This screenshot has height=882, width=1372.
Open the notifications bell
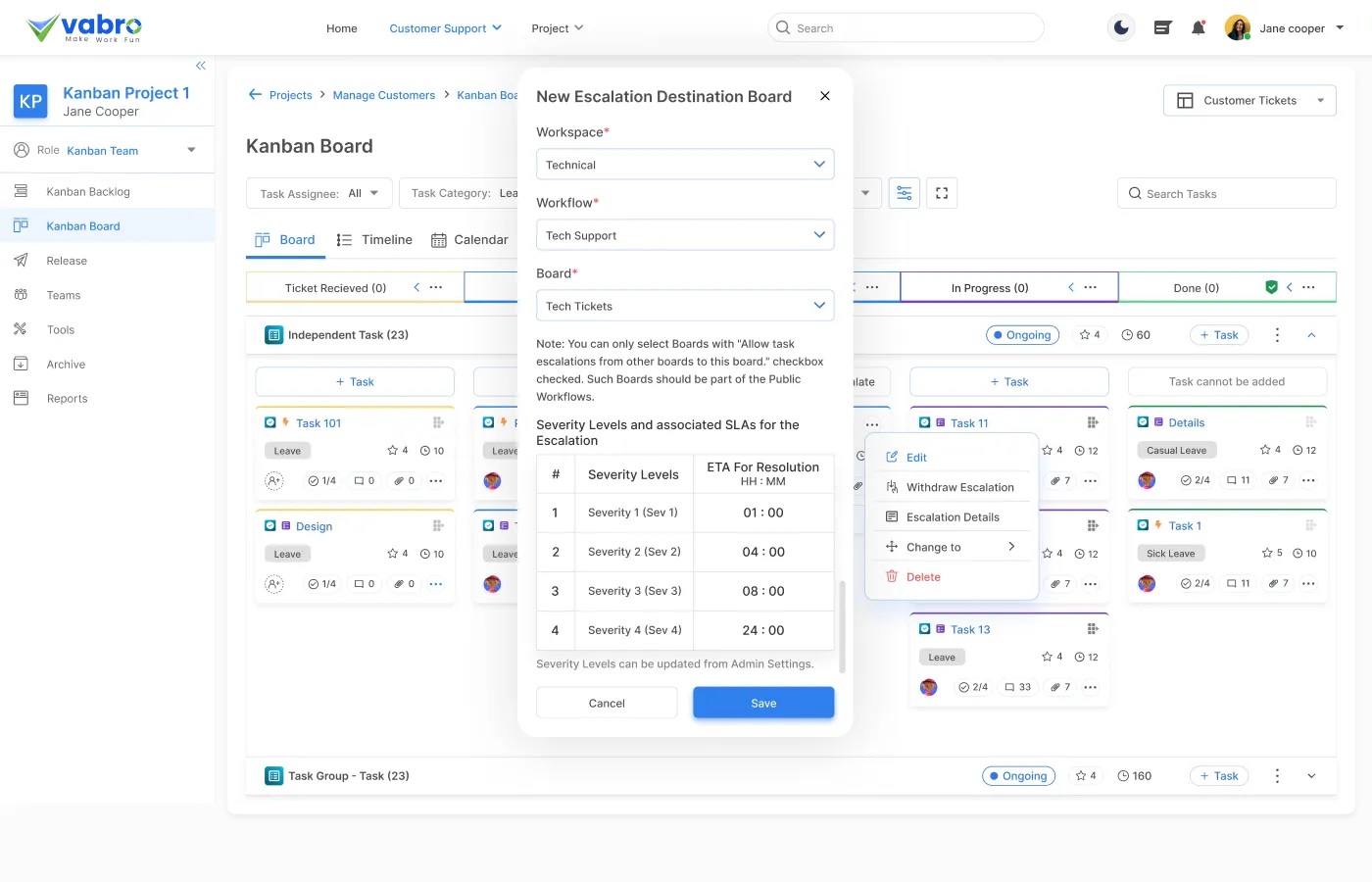point(1198,28)
